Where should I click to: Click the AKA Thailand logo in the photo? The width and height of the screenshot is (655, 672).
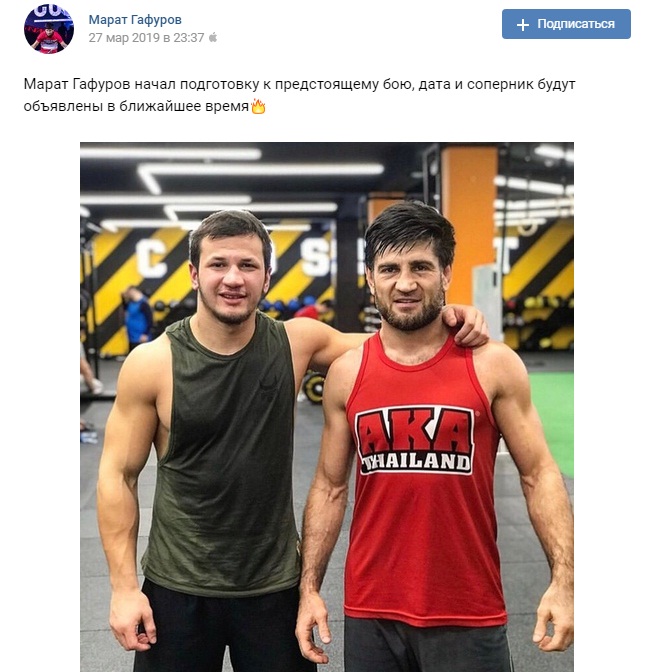point(415,441)
